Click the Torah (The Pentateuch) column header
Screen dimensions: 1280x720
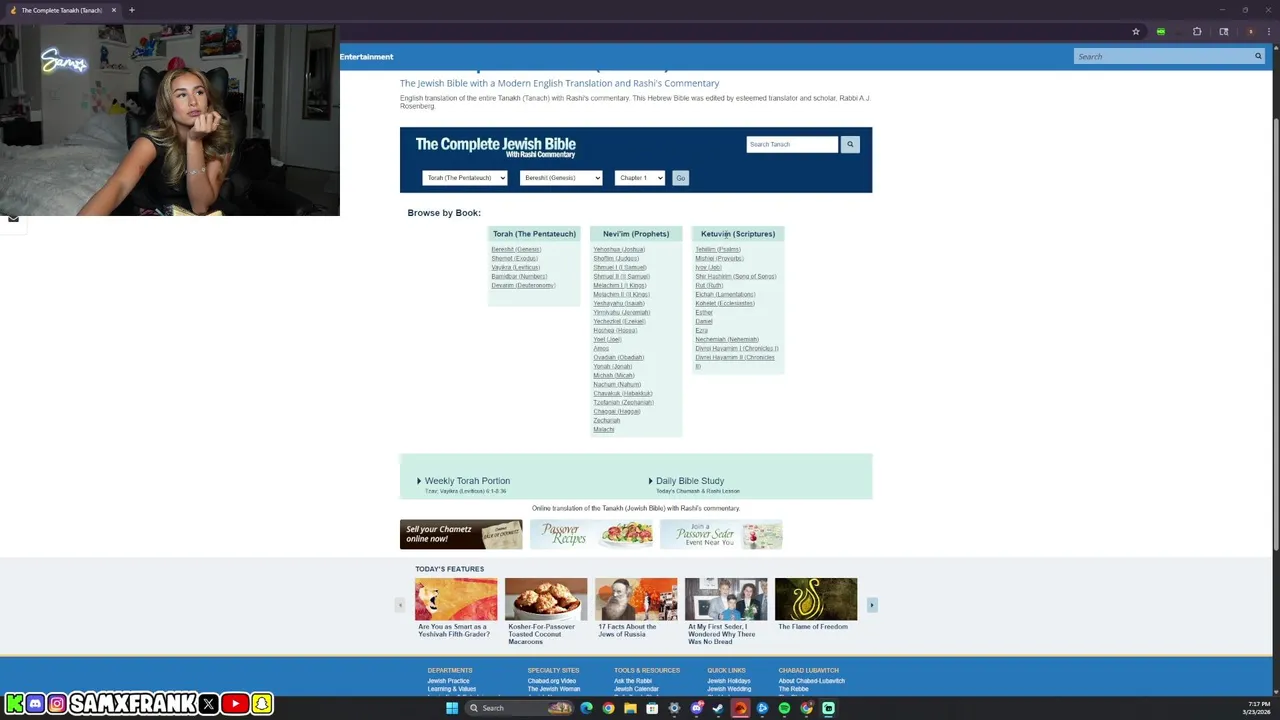pos(534,234)
